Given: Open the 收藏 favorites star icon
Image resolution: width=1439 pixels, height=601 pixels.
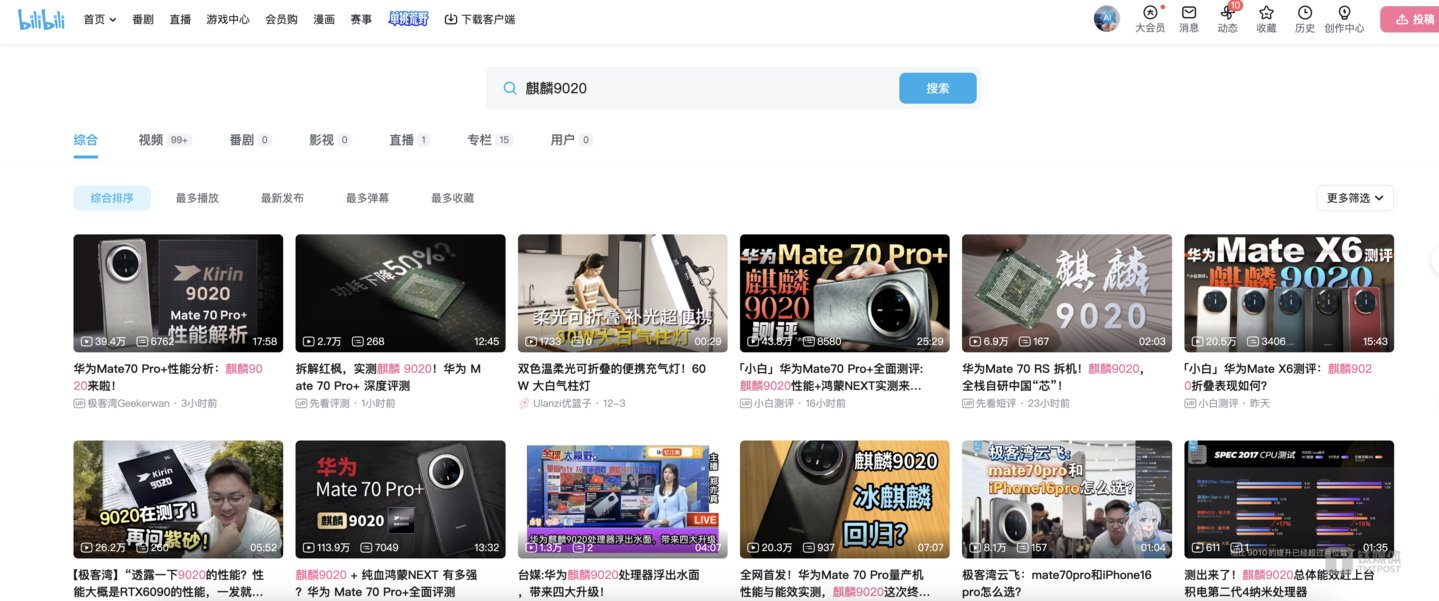Looking at the screenshot, I should pyautogui.click(x=1266, y=14).
